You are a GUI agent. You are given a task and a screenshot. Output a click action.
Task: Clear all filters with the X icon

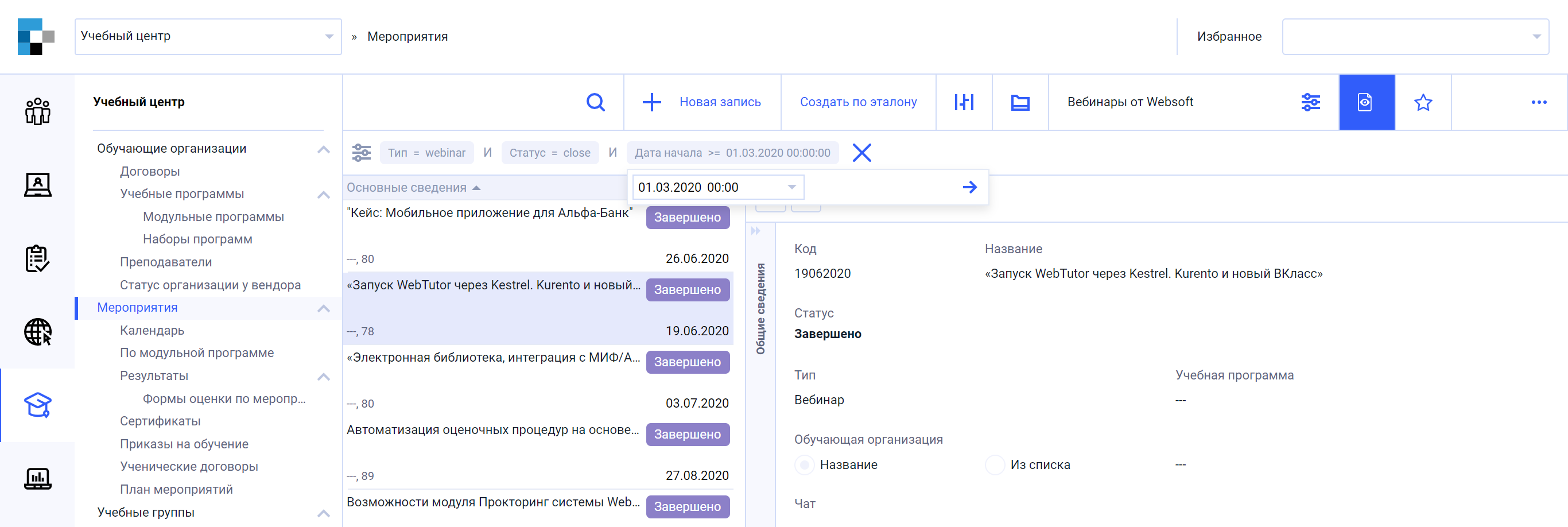point(862,152)
